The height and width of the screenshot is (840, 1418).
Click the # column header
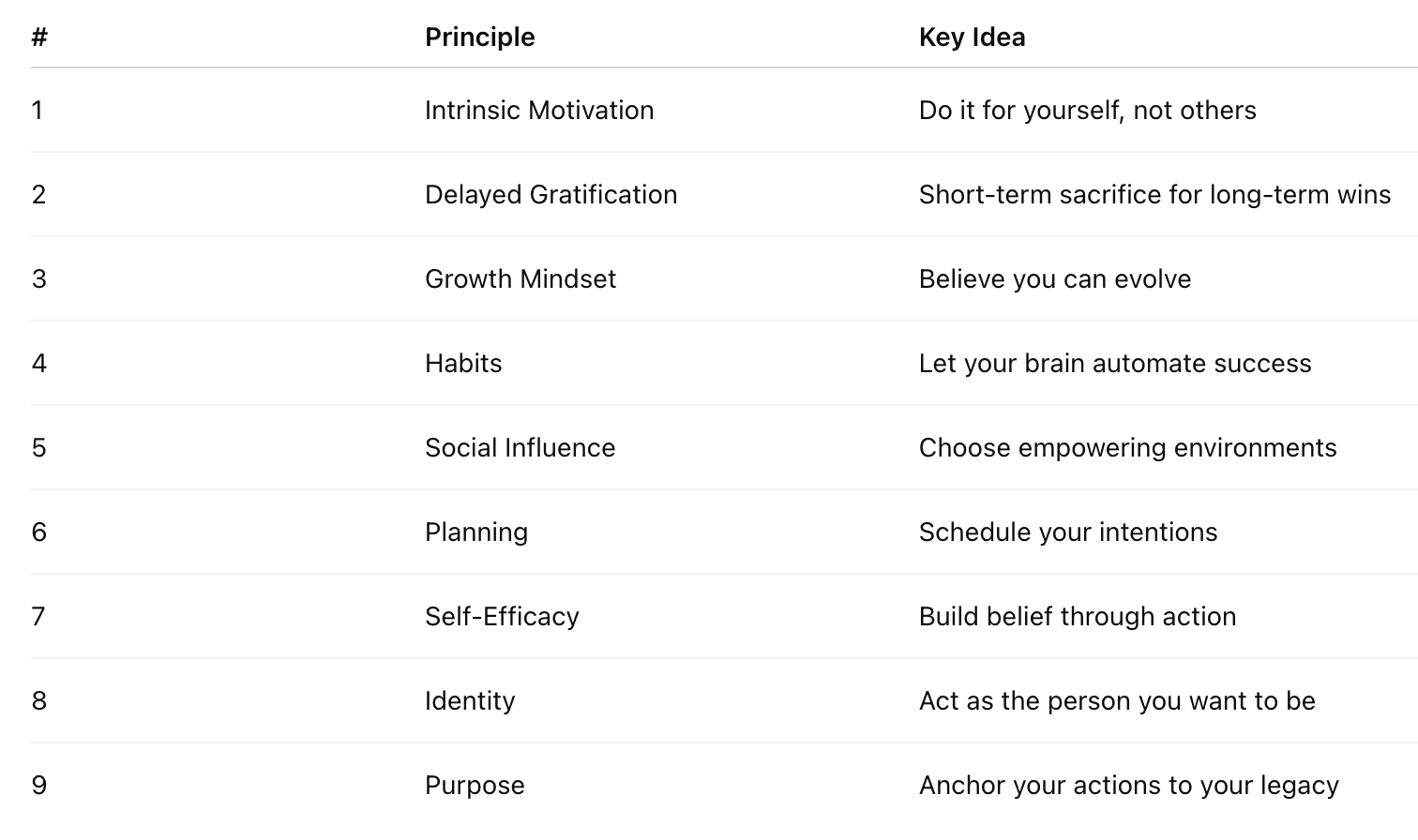(39, 37)
